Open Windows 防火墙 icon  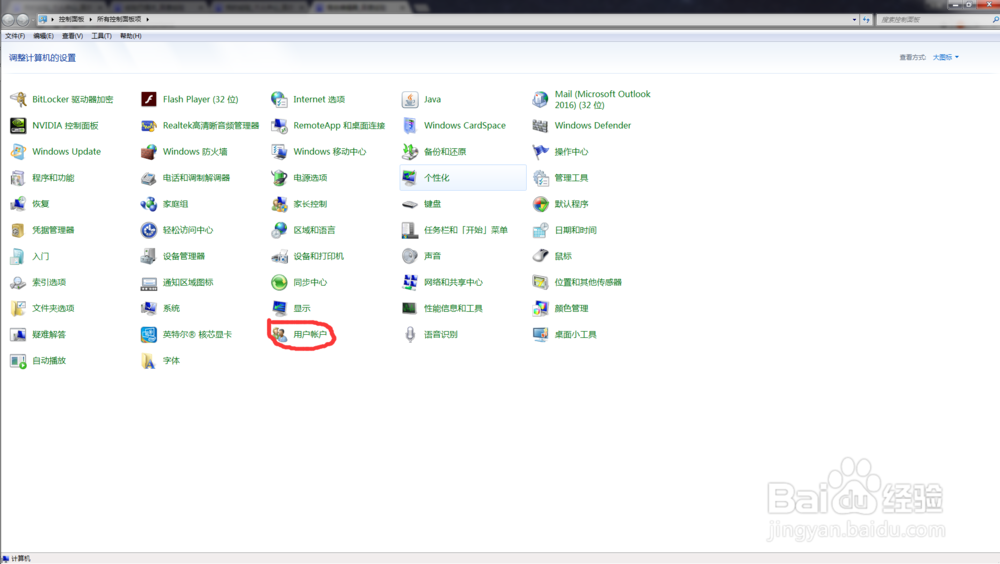149,151
